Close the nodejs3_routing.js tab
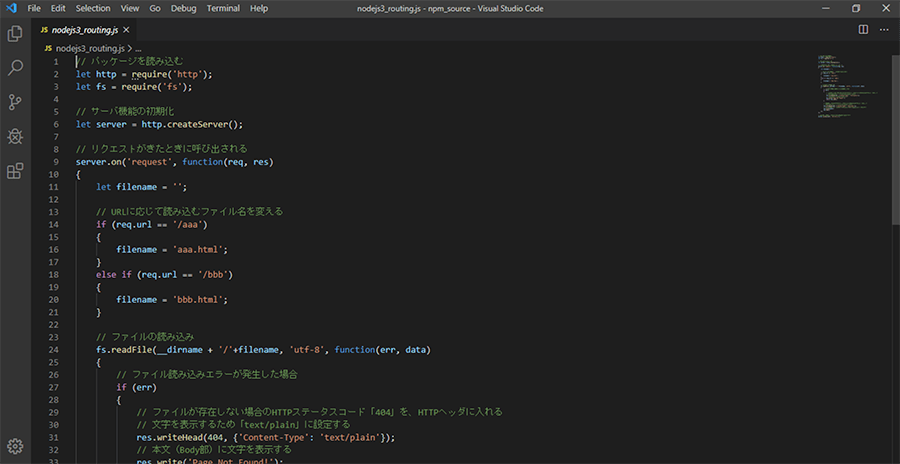 tap(126, 30)
